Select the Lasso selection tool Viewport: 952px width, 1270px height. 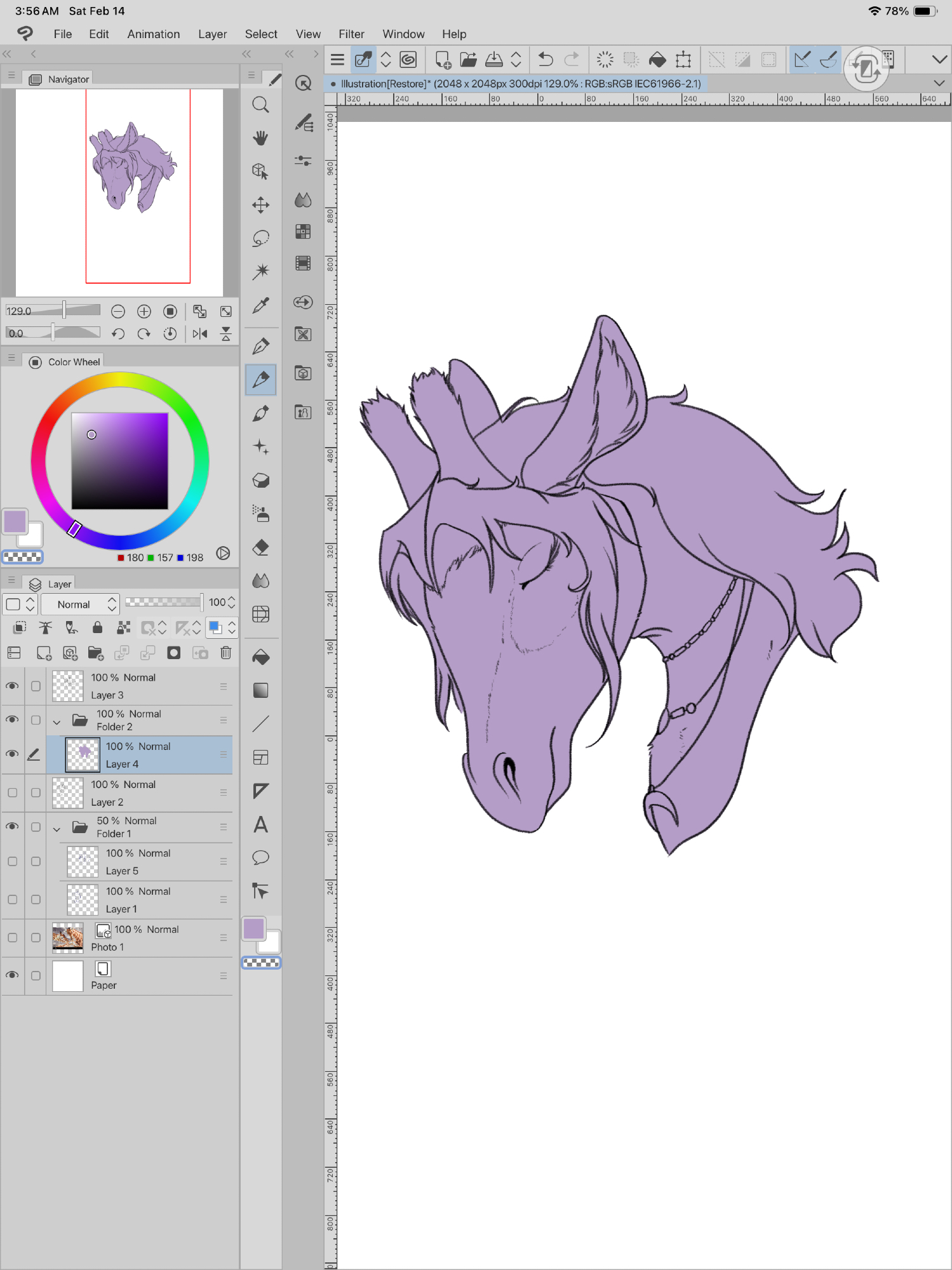[260, 239]
